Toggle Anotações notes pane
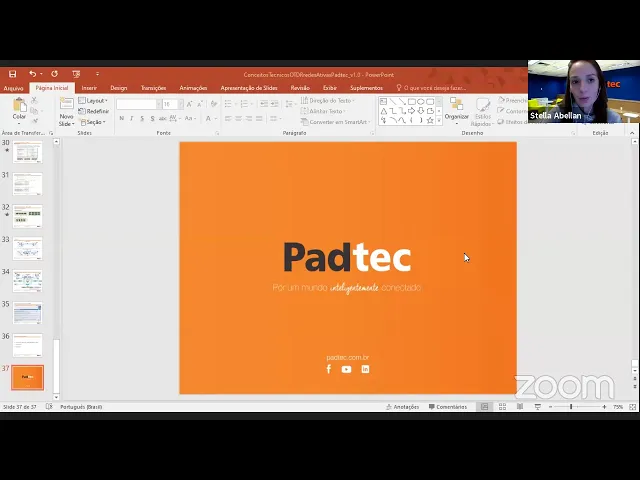This screenshot has height=480, width=640. click(402, 407)
